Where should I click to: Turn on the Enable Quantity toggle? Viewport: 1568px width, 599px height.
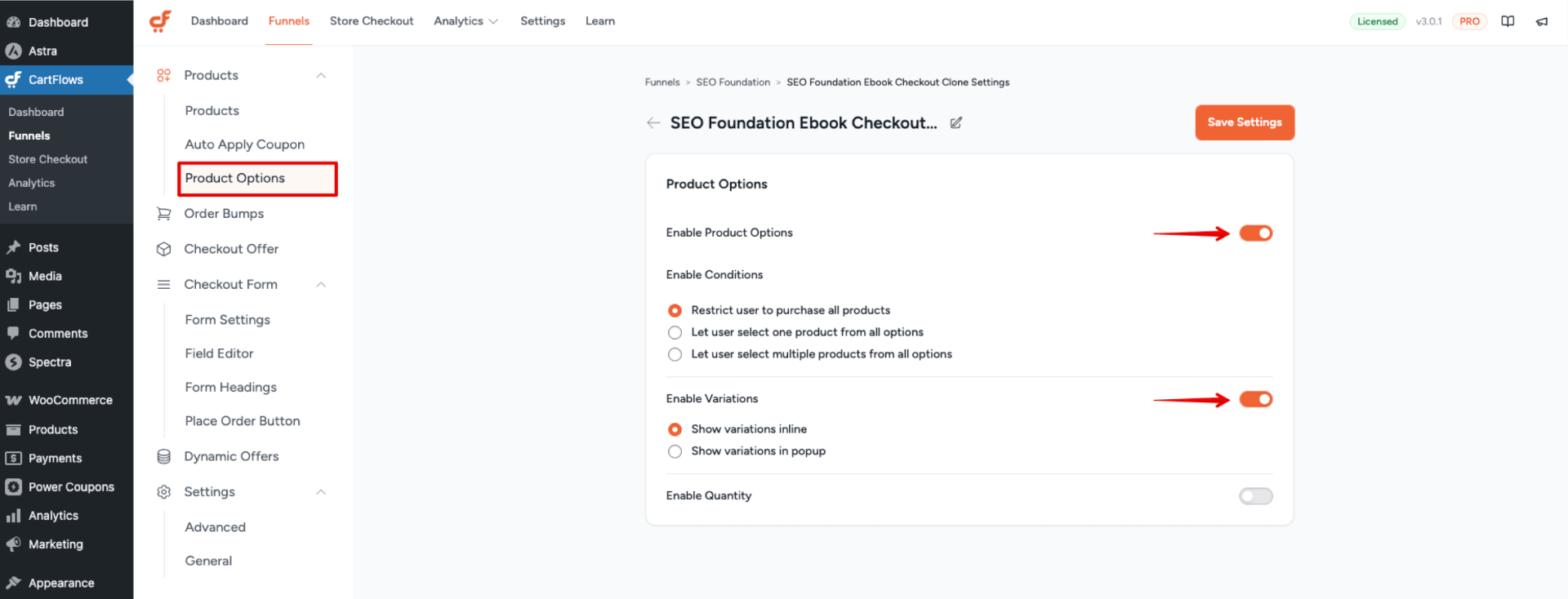(x=1256, y=496)
